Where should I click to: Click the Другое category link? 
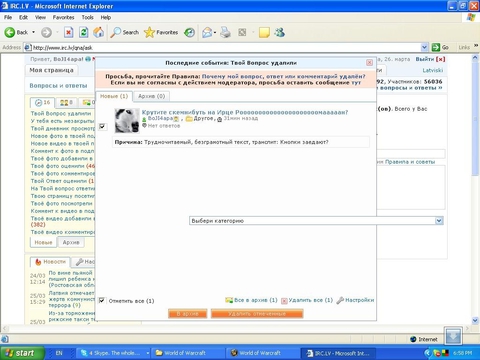203,118
